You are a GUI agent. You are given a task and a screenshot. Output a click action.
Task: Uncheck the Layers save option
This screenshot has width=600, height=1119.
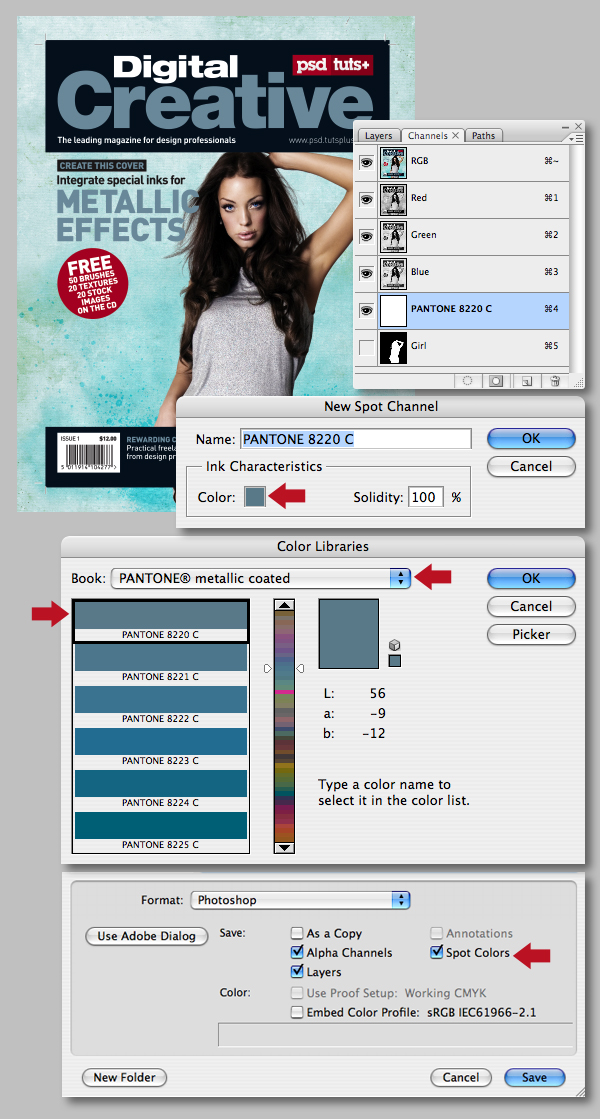297,971
